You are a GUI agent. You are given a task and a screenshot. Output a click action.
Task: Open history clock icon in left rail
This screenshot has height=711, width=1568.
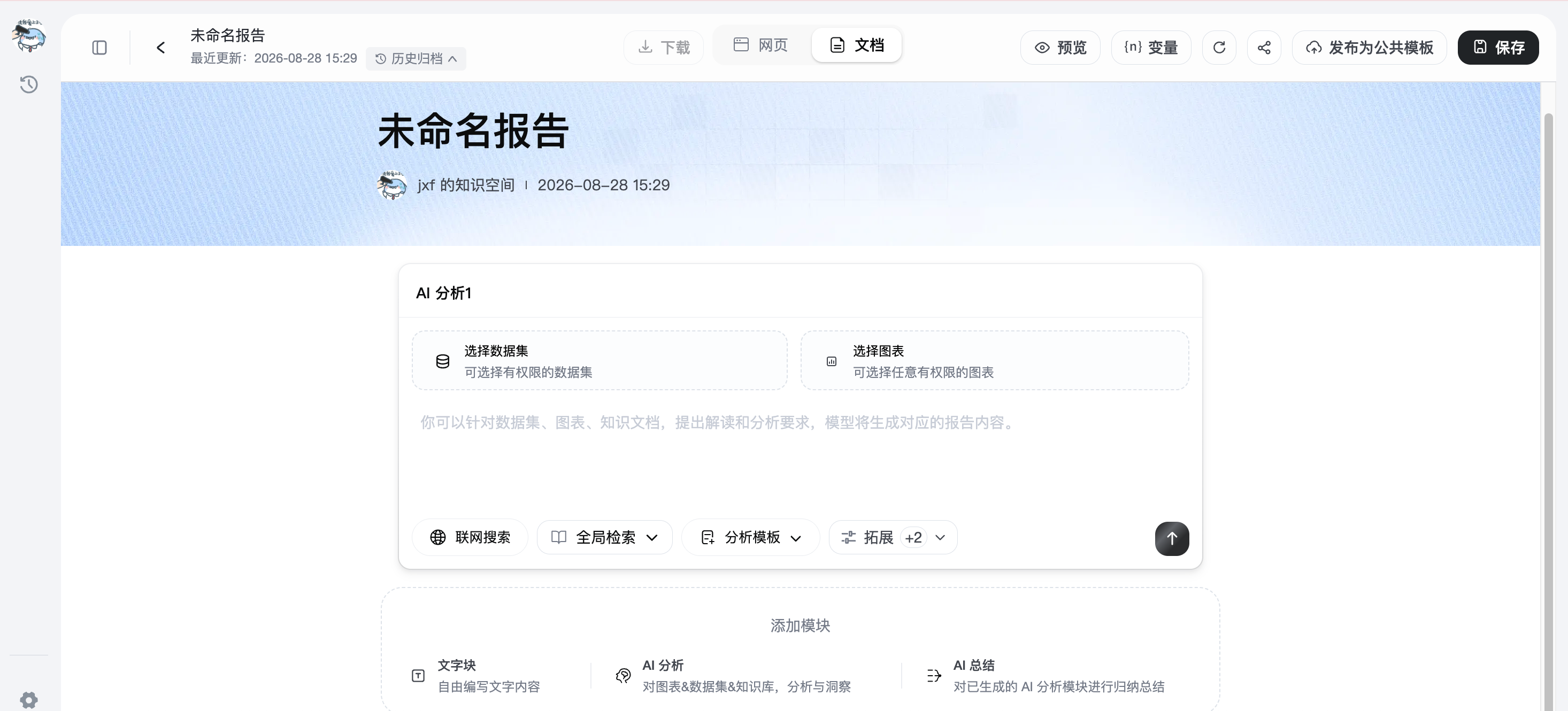[x=28, y=84]
